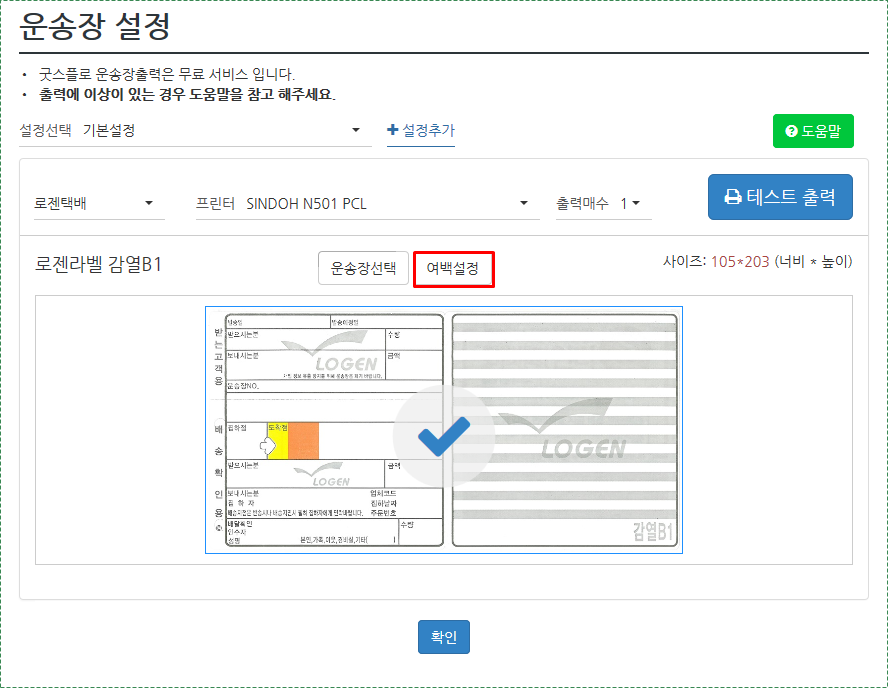Open the SINDOH N501 PCL printer dropdown
888x688 pixels.
(x=367, y=203)
